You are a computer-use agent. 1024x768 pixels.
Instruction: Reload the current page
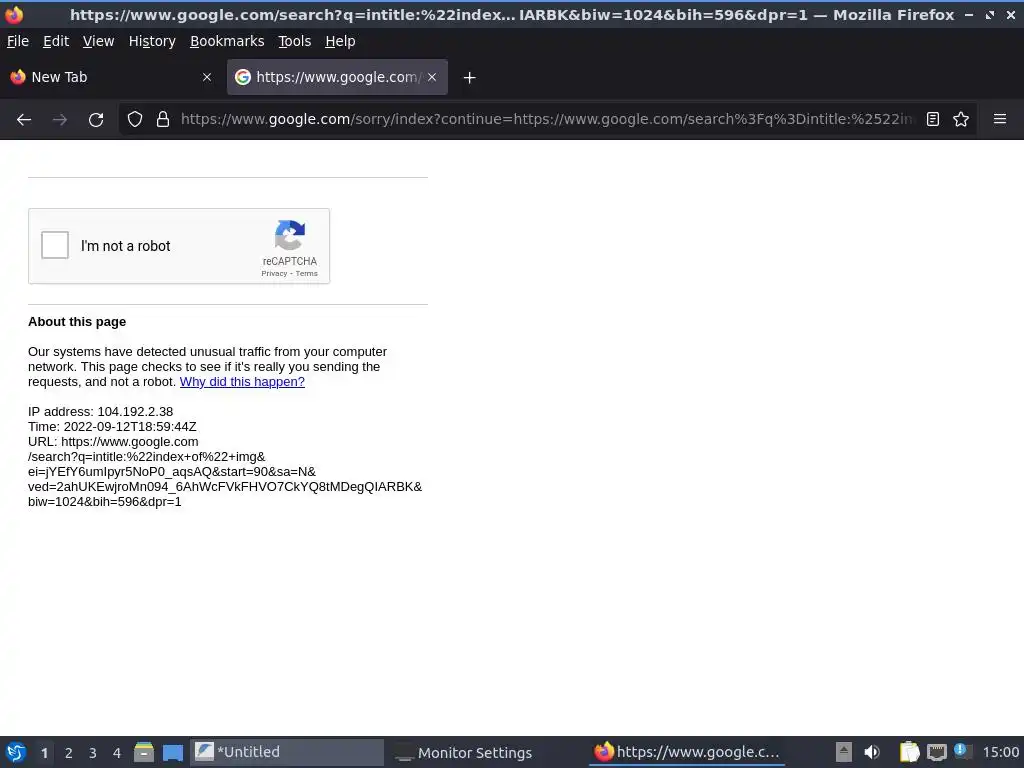coord(96,120)
